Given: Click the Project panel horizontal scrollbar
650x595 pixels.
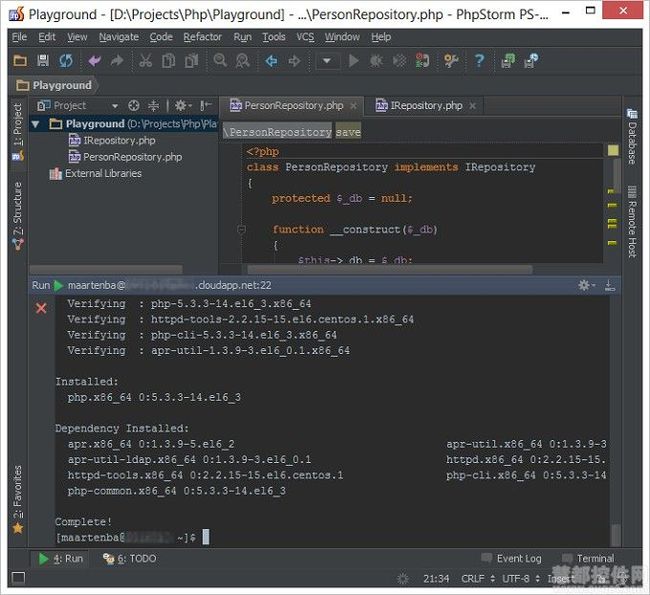Looking at the screenshot, I should [106, 270].
